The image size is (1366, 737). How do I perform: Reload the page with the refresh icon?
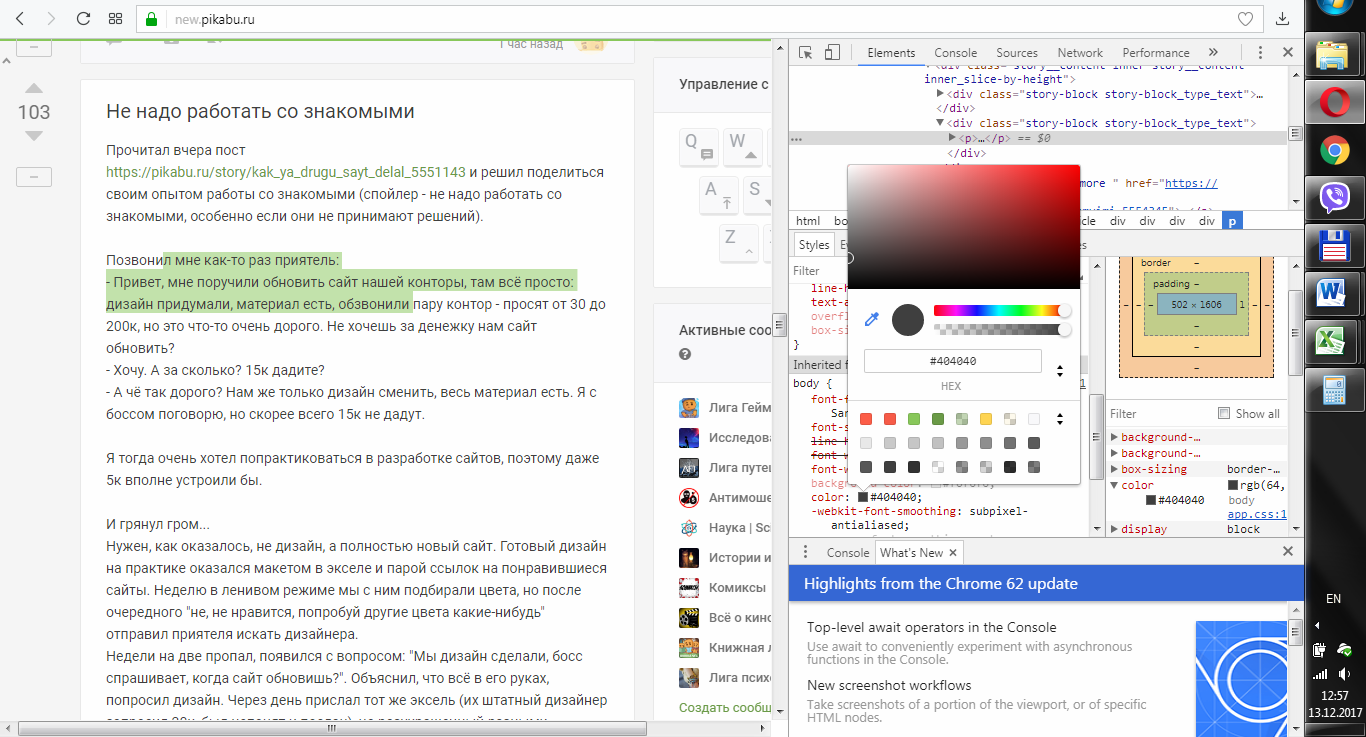pyautogui.click(x=83, y=19)
